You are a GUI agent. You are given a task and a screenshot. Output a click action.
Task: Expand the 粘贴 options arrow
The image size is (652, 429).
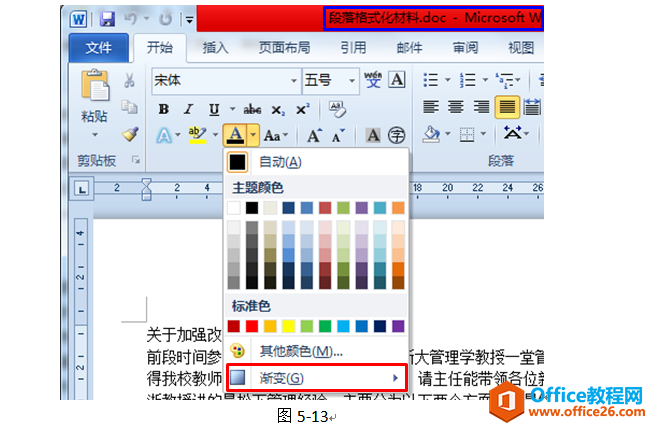[95, 135]
